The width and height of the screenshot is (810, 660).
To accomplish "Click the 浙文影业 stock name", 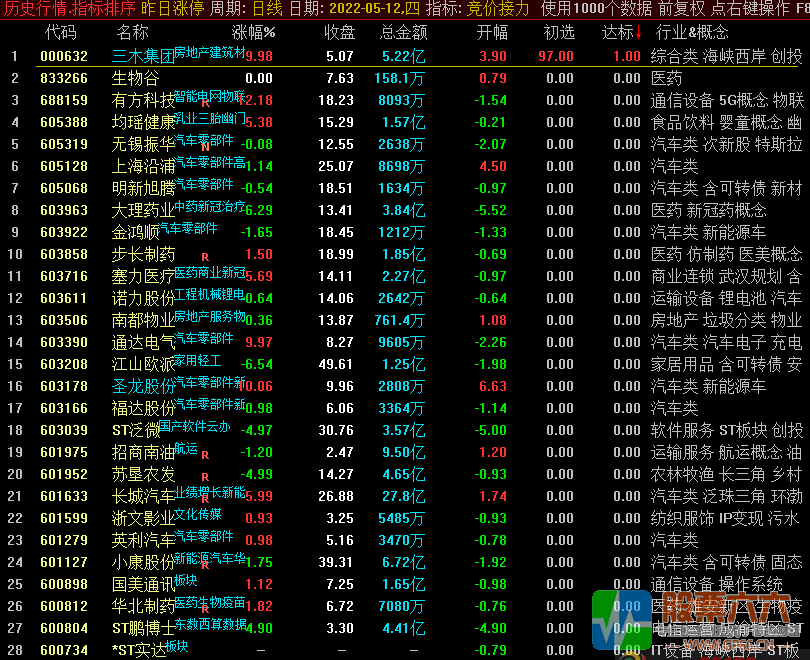I will click(143, 518).
